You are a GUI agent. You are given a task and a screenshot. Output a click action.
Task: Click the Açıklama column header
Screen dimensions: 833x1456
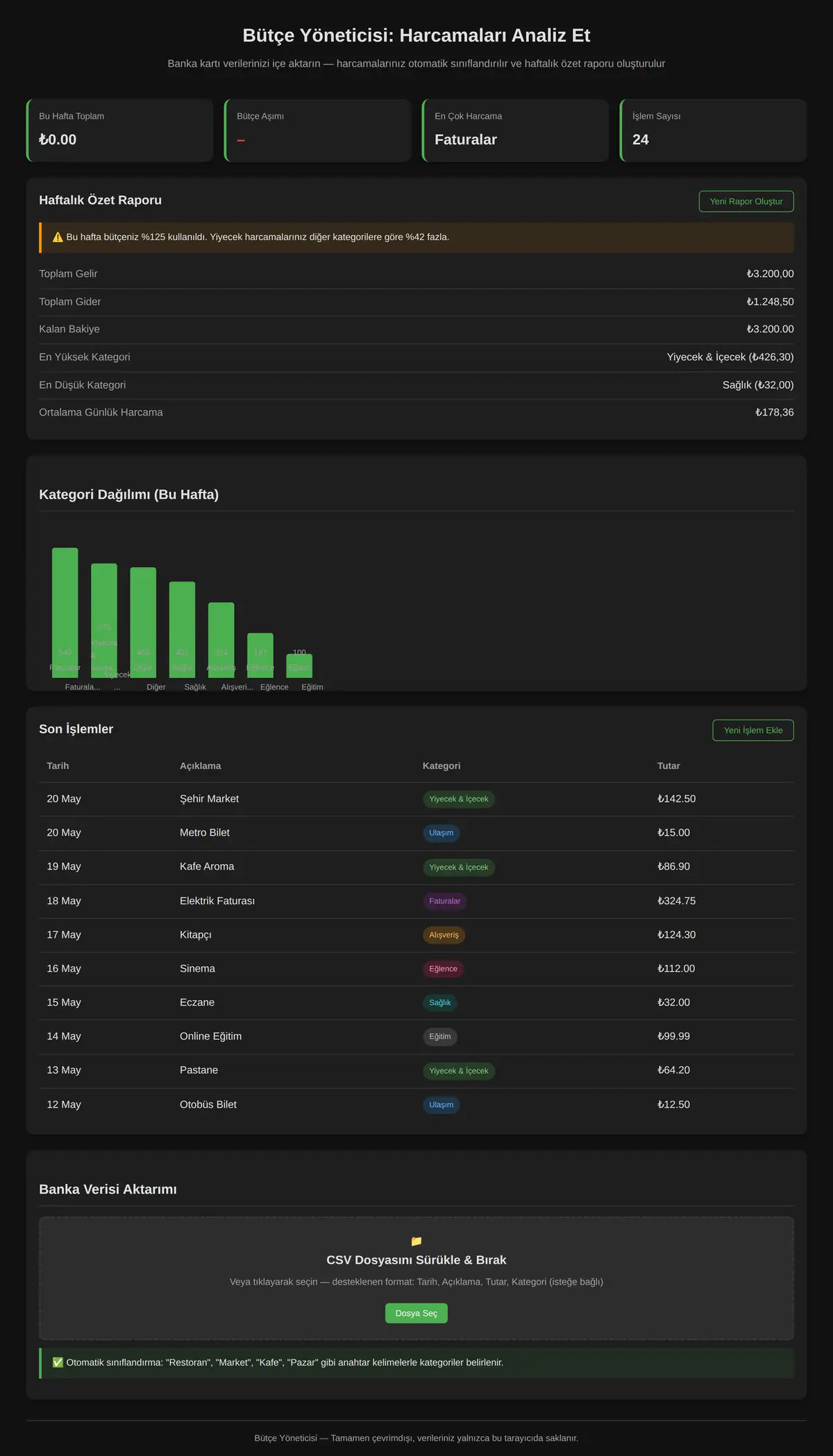[x=201, y=765]
